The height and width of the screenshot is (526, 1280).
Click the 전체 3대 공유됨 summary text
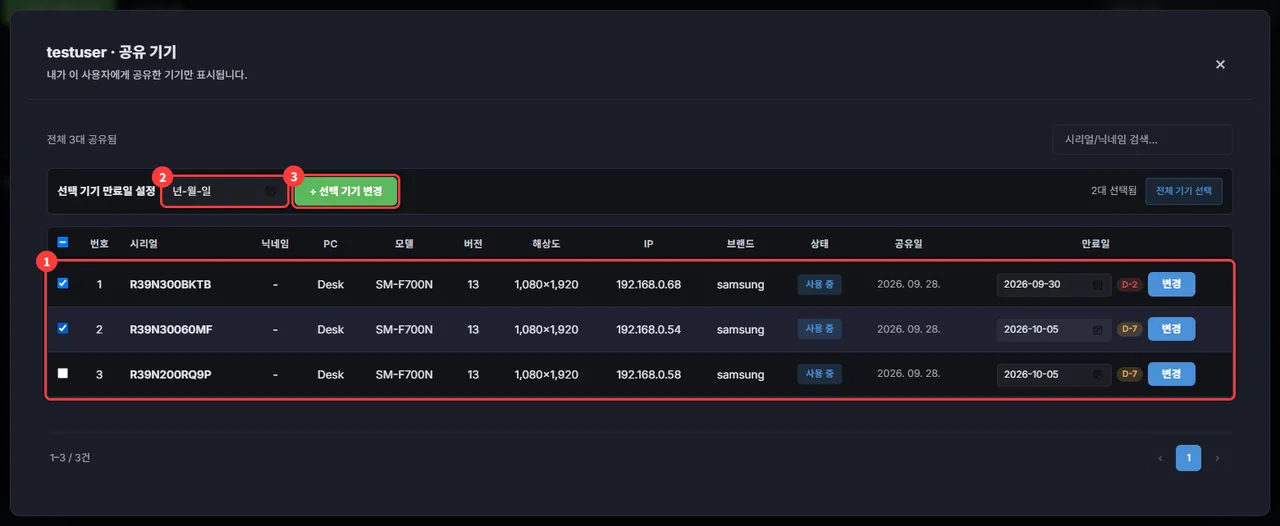point(82,140)
